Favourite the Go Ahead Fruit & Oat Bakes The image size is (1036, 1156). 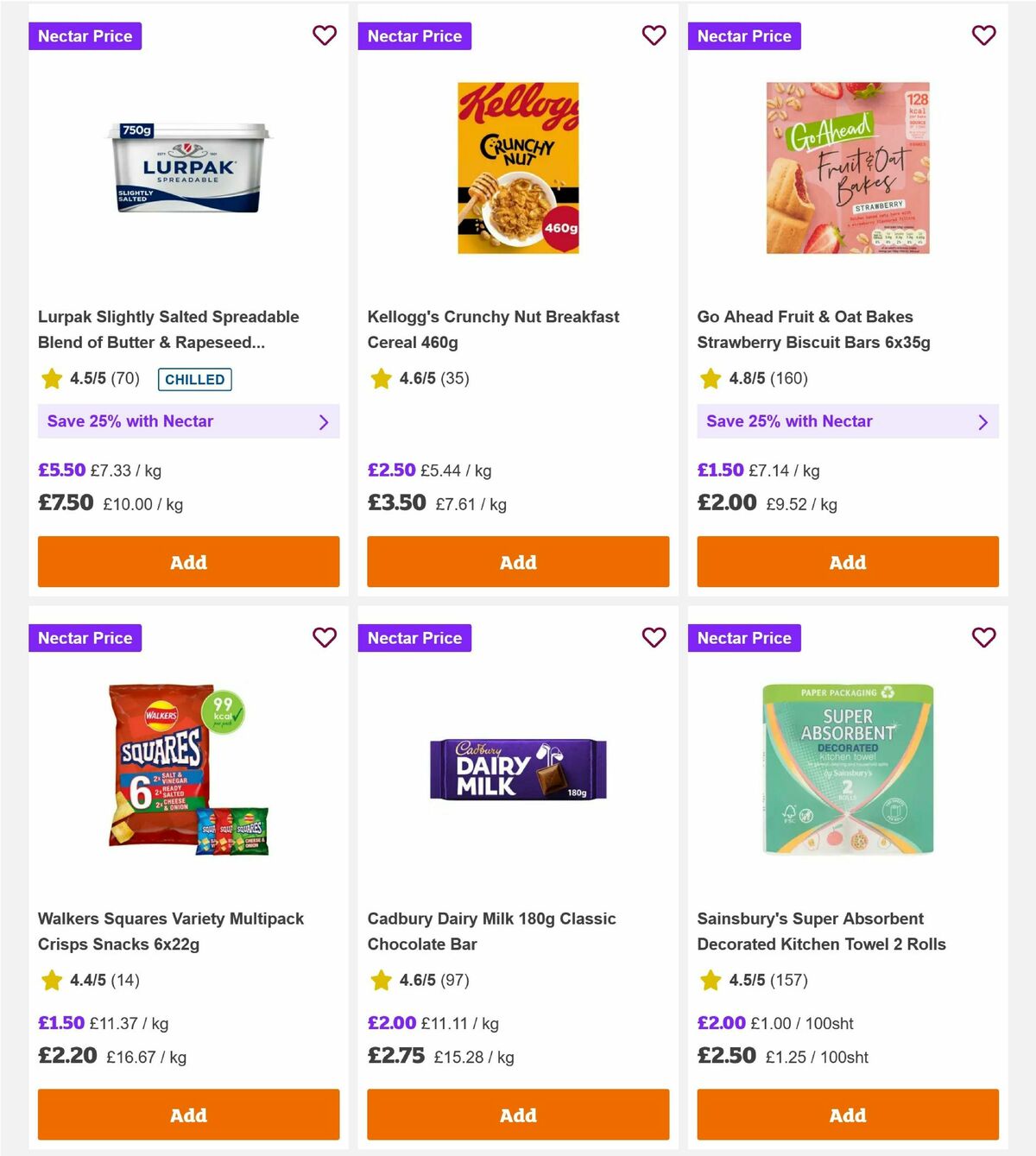(x=984, y=35)
